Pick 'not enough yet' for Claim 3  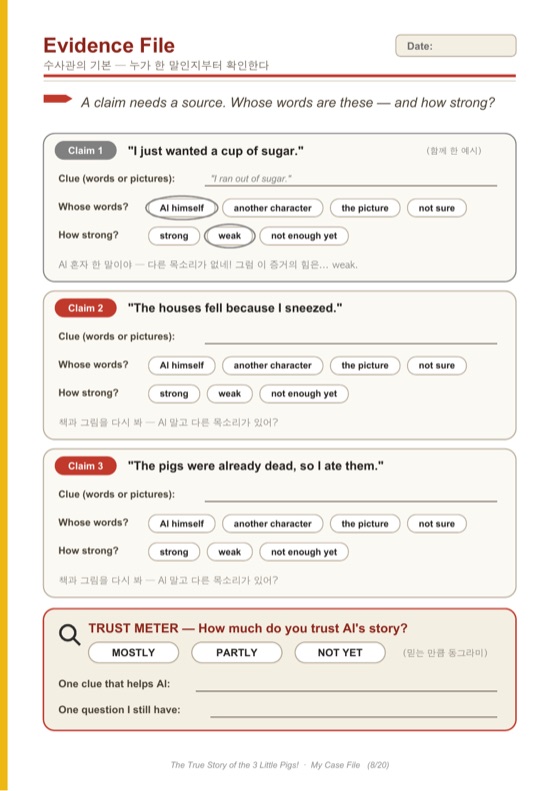click(x=304, y=552)
